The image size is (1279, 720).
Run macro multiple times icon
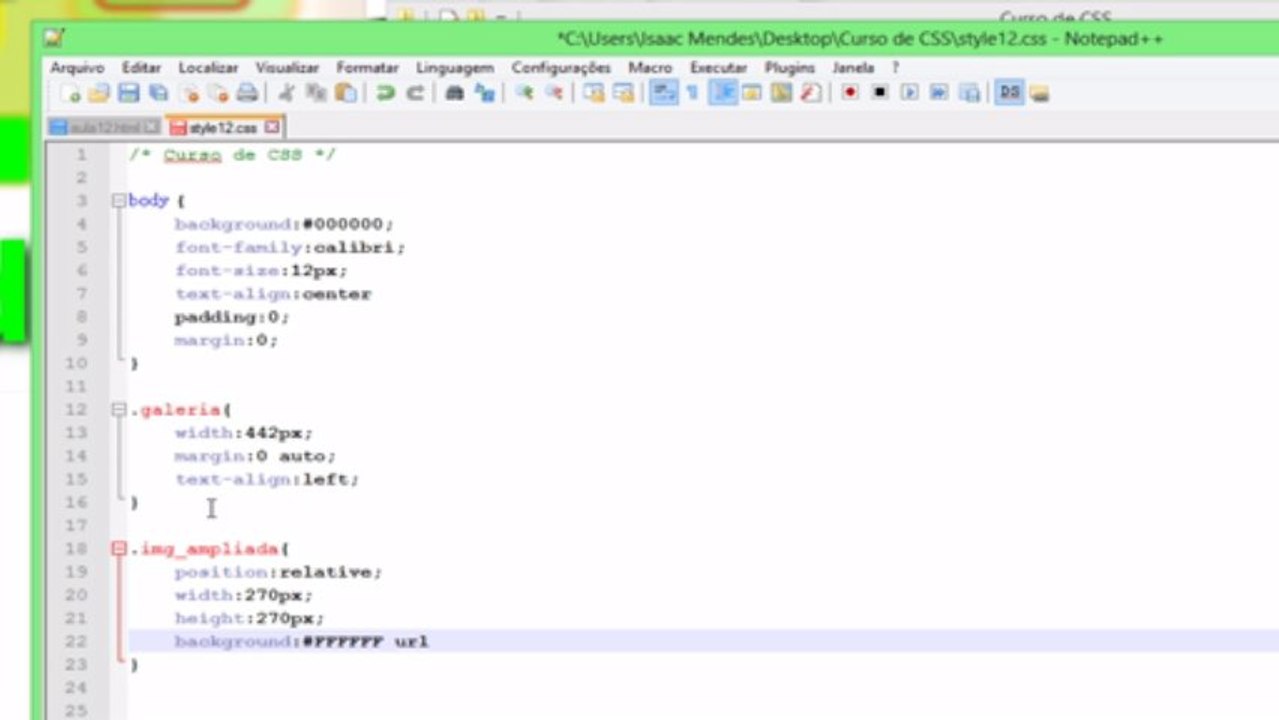(x=939, y=93)
